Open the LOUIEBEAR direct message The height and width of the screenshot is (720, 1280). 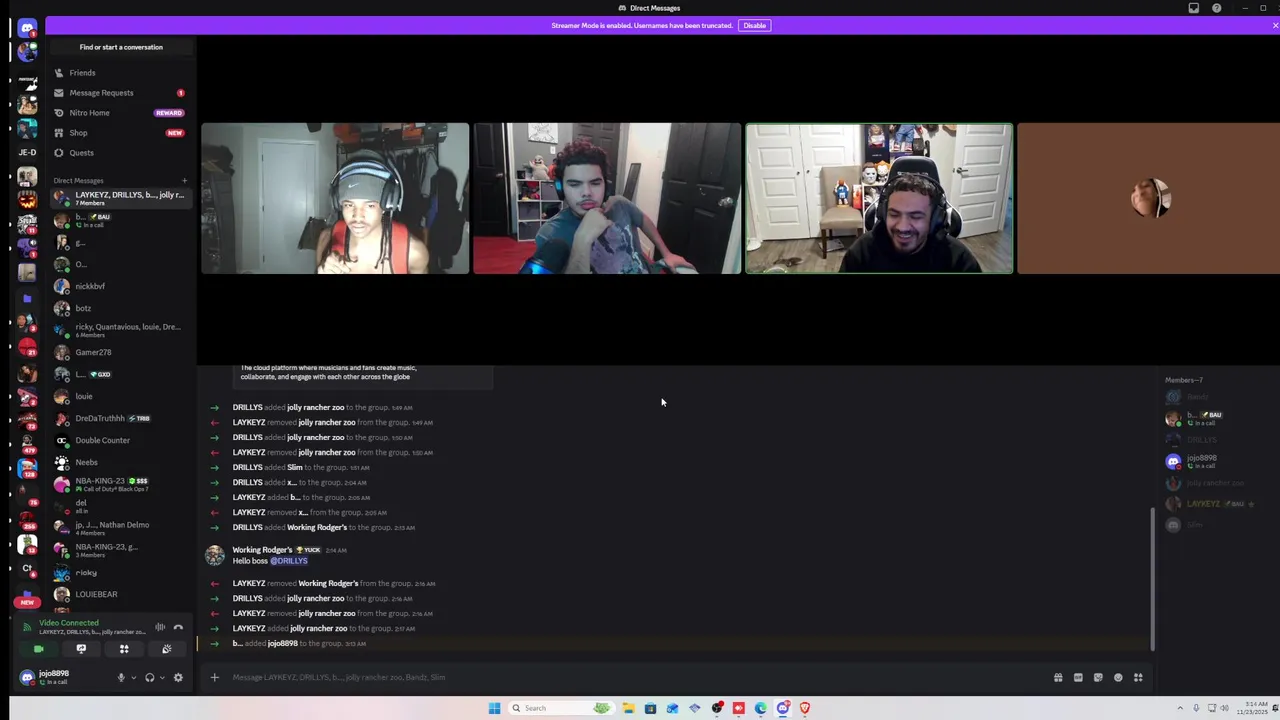[120, 594]
